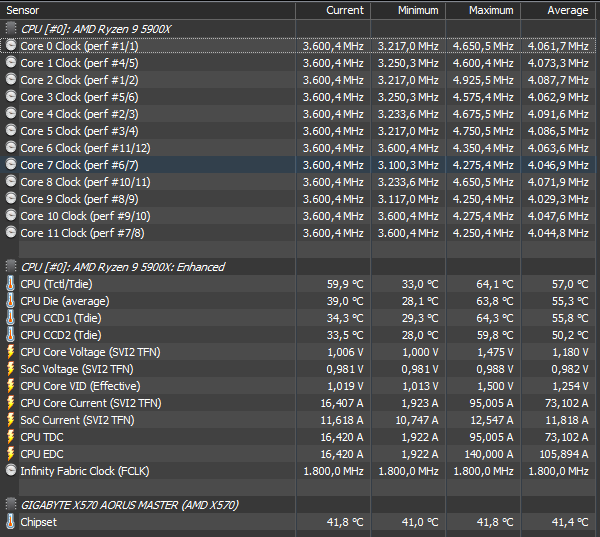Select the Core 3 Clock (perf #5/6) row
The width and height of the screenshot is (600, 537).
(x=298, y=97)
